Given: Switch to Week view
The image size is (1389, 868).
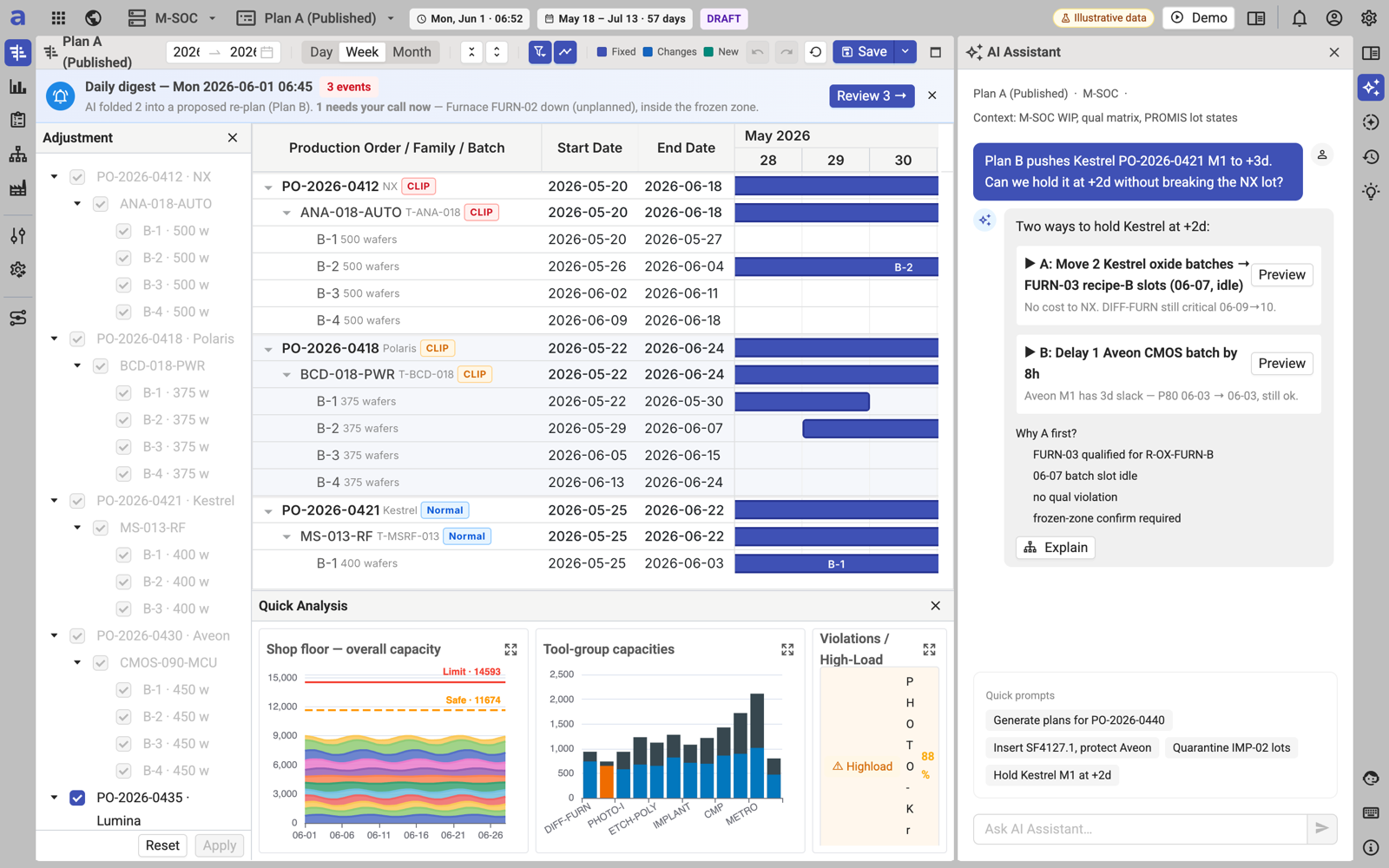Looking at the screenshot, I should click(362, 52).
